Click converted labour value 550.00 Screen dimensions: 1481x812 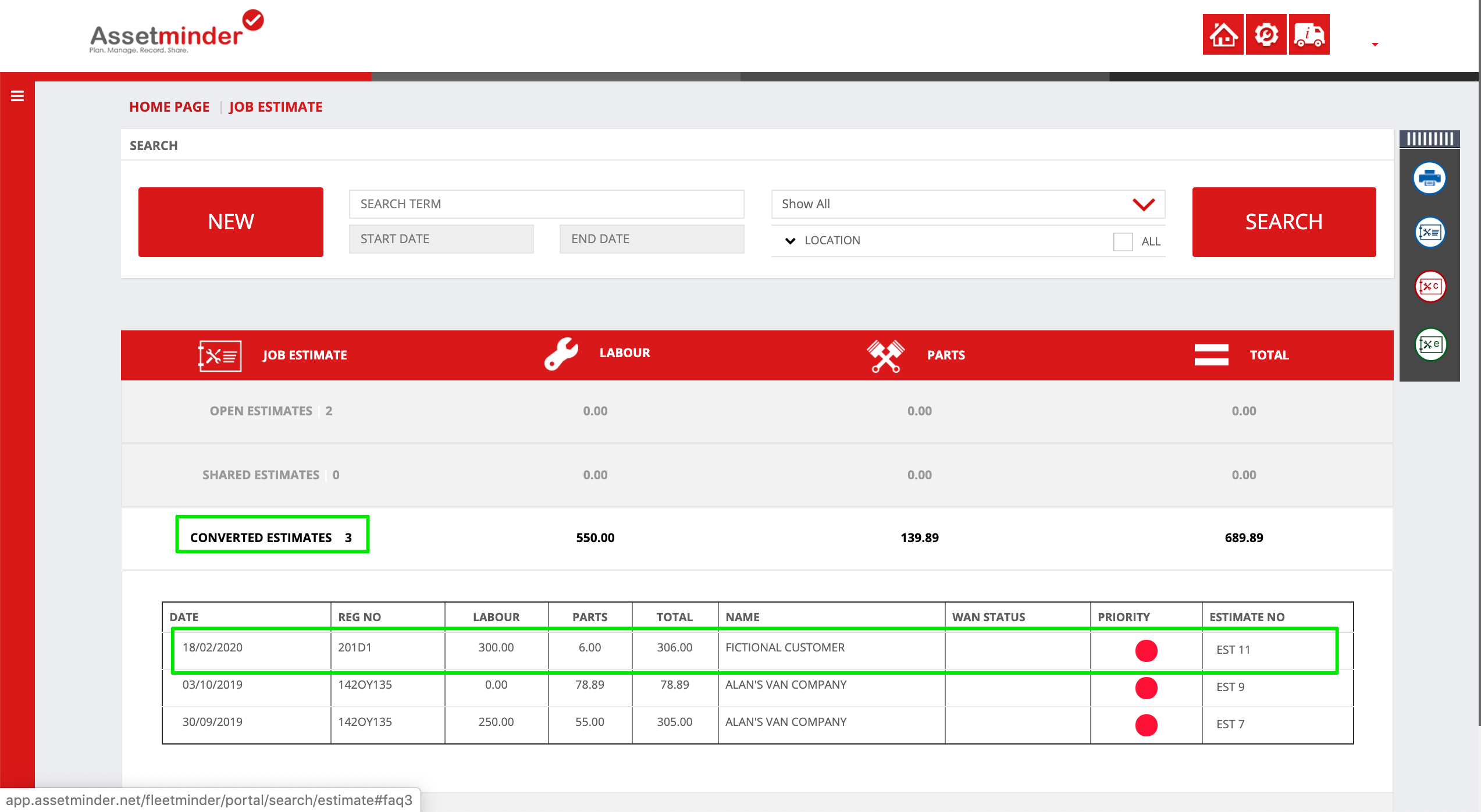coord(595,538)
